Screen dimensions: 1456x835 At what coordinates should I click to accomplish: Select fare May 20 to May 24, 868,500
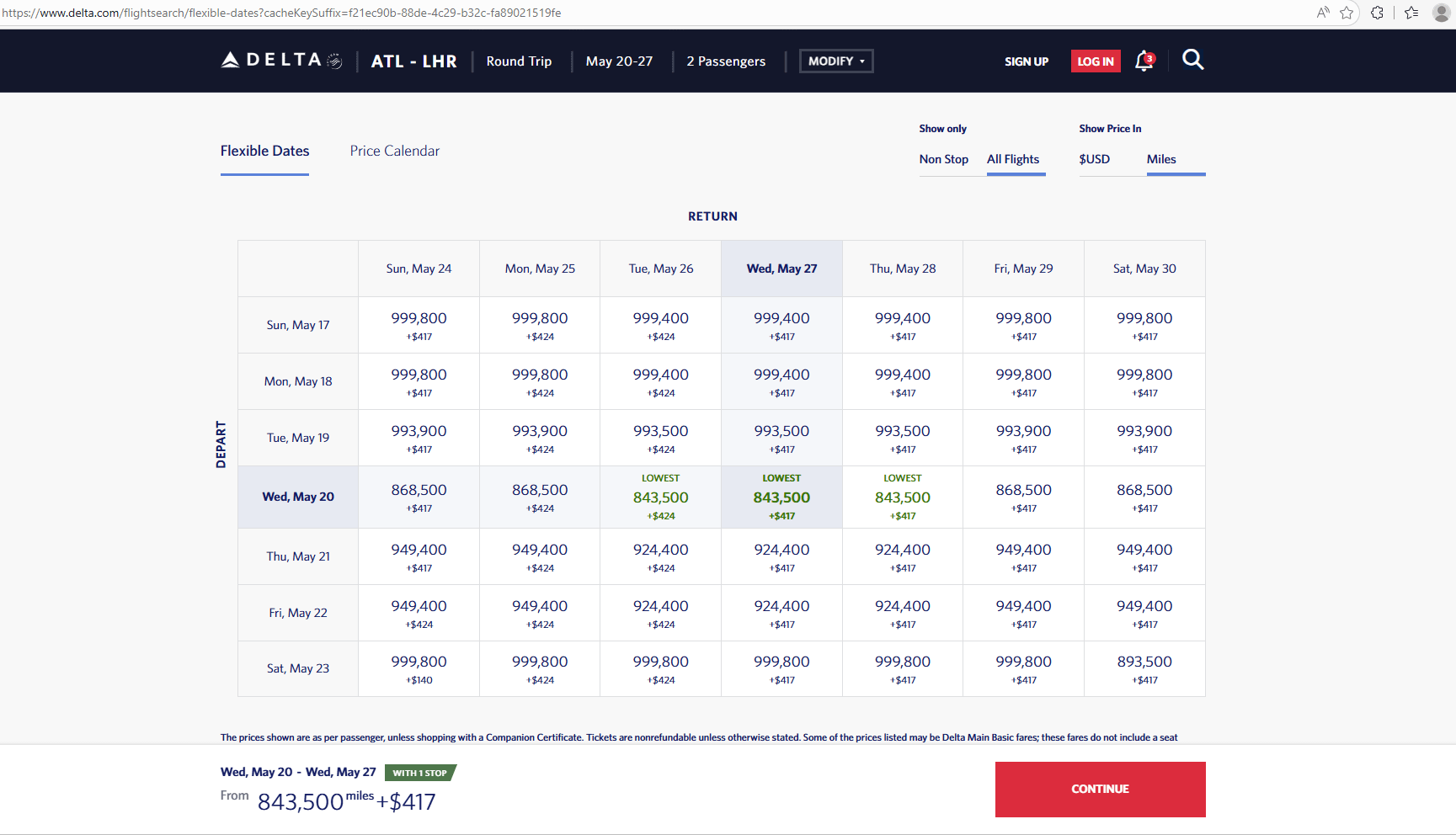(x=419, y=497)
